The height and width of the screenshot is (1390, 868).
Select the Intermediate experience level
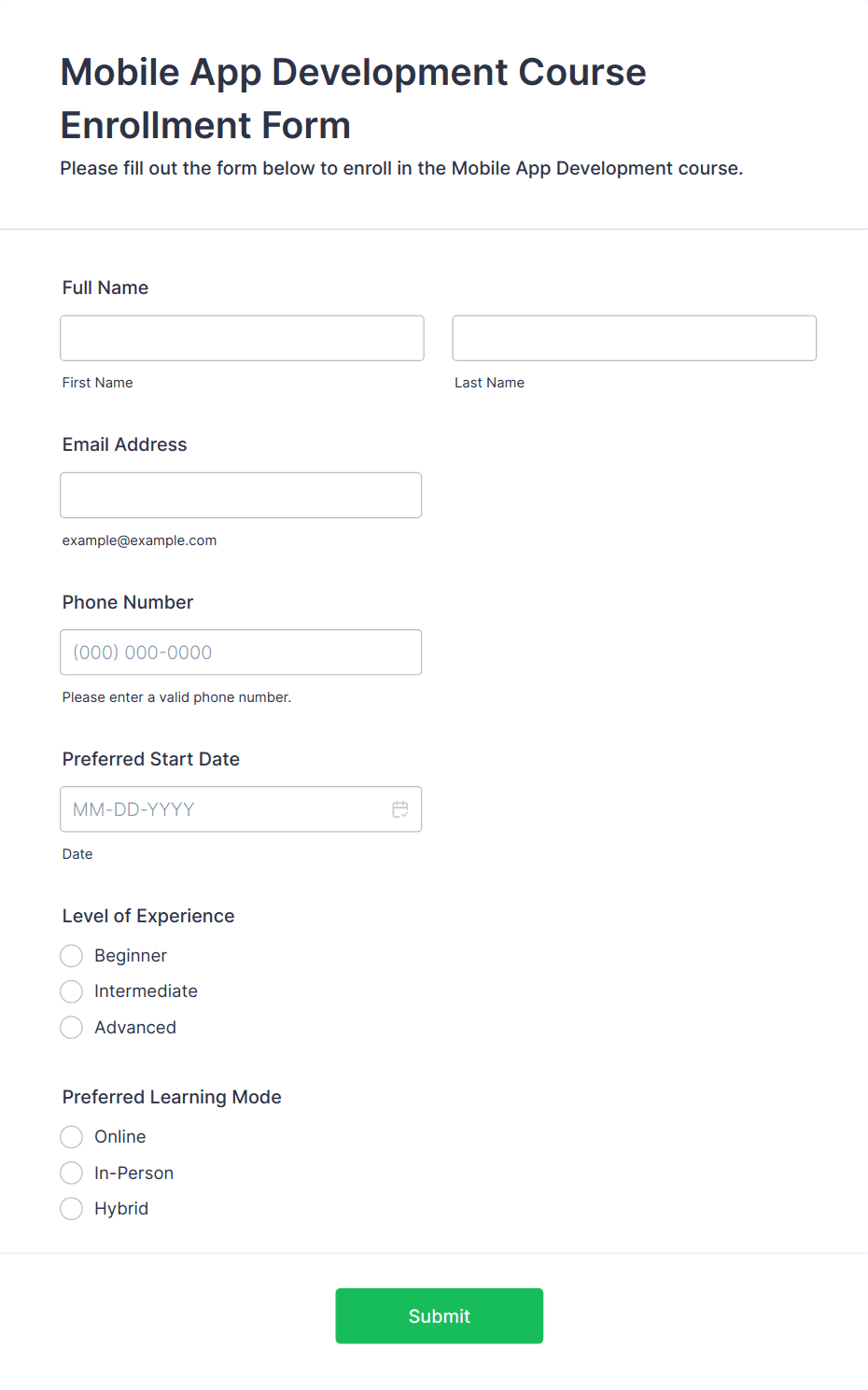[x=72, y=991]
